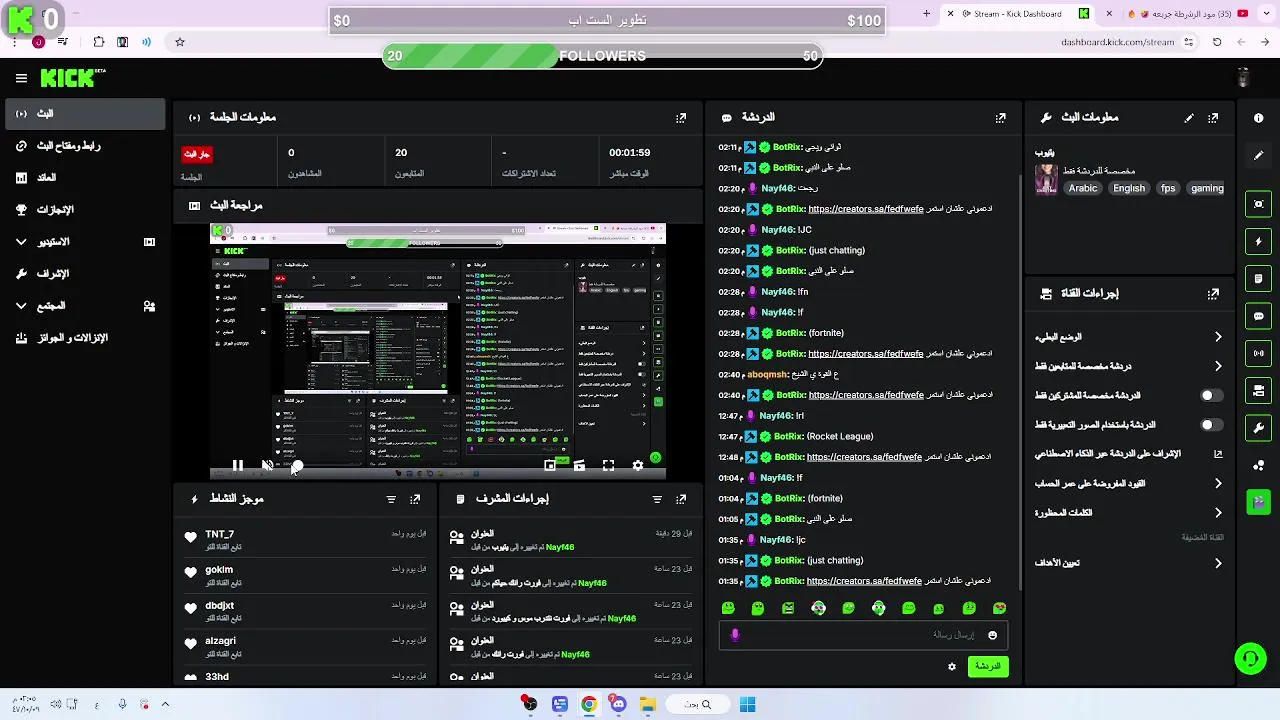The image size is (1280, 720).
Task: Filter the moderator actions panel
Action: pos(657,499)
